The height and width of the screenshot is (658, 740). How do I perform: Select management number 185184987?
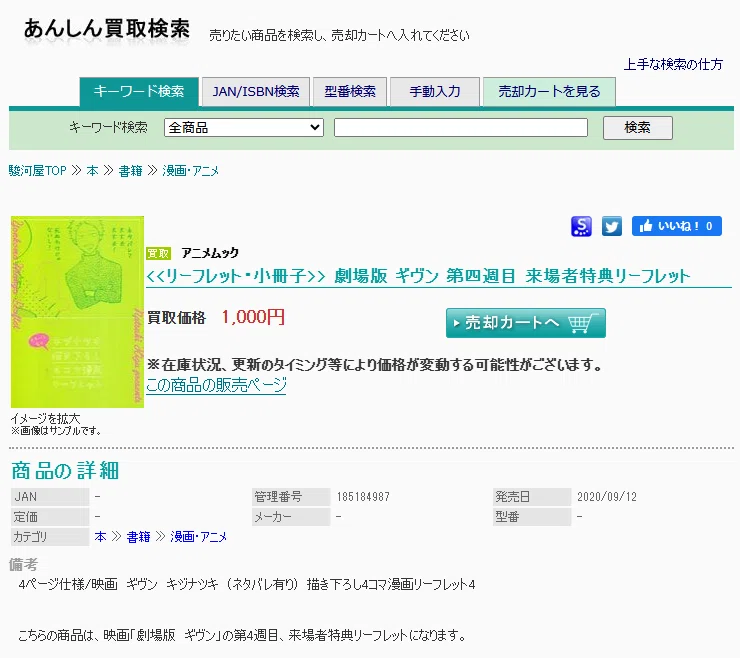click(x=363, y=497)
